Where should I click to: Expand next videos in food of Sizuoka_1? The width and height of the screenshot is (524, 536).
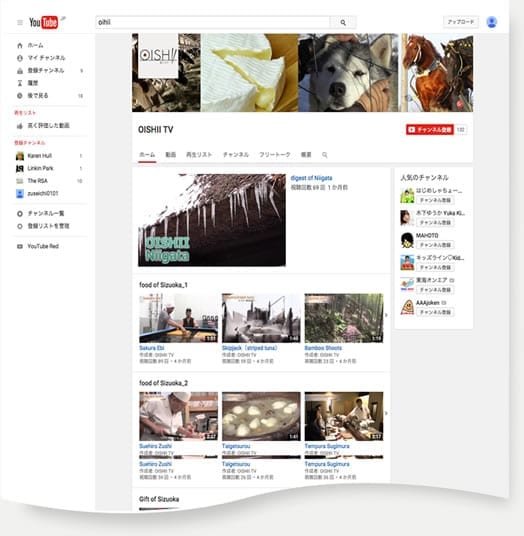(386, 315)
